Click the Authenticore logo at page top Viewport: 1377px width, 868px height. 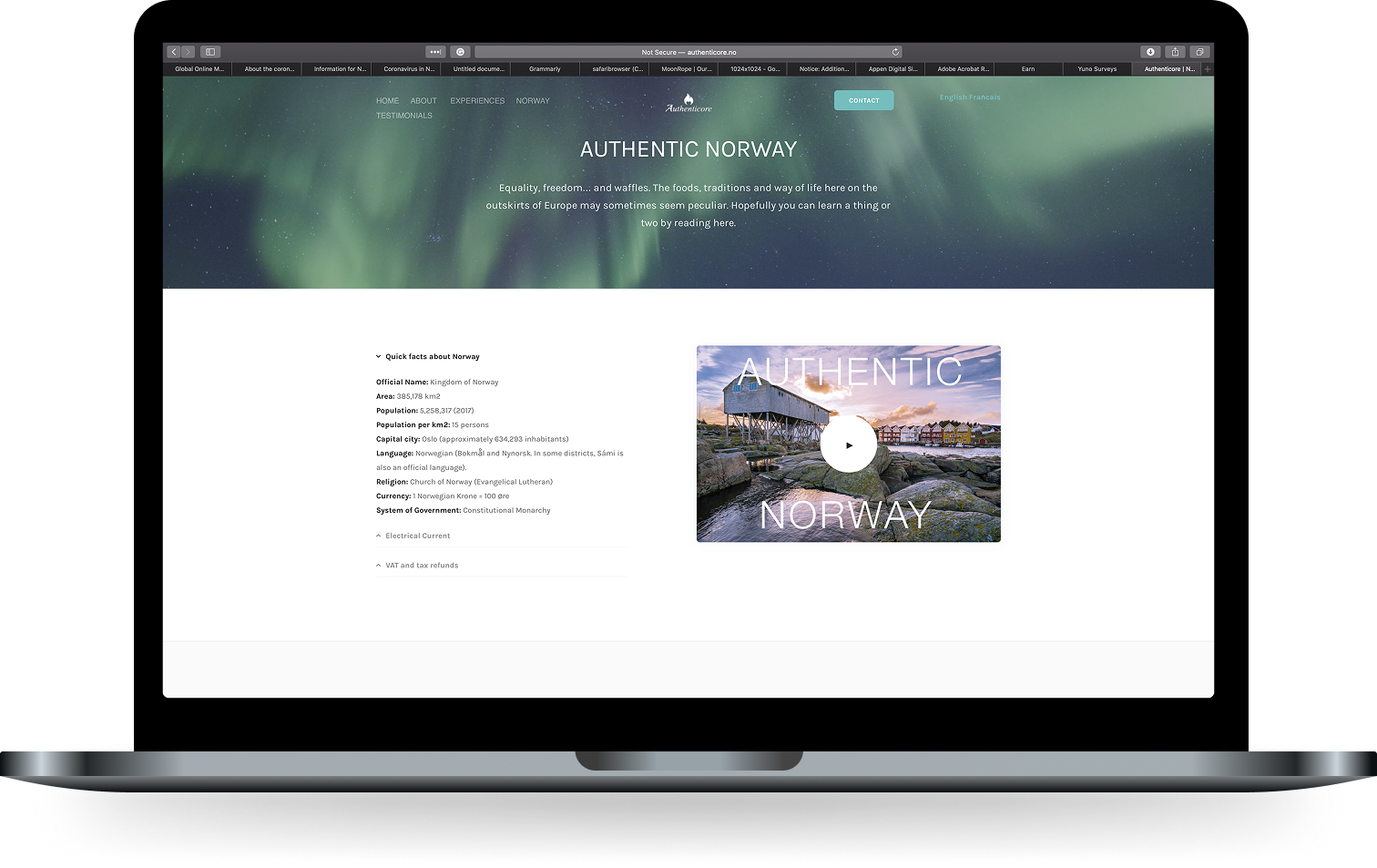[x=689, y=102]
